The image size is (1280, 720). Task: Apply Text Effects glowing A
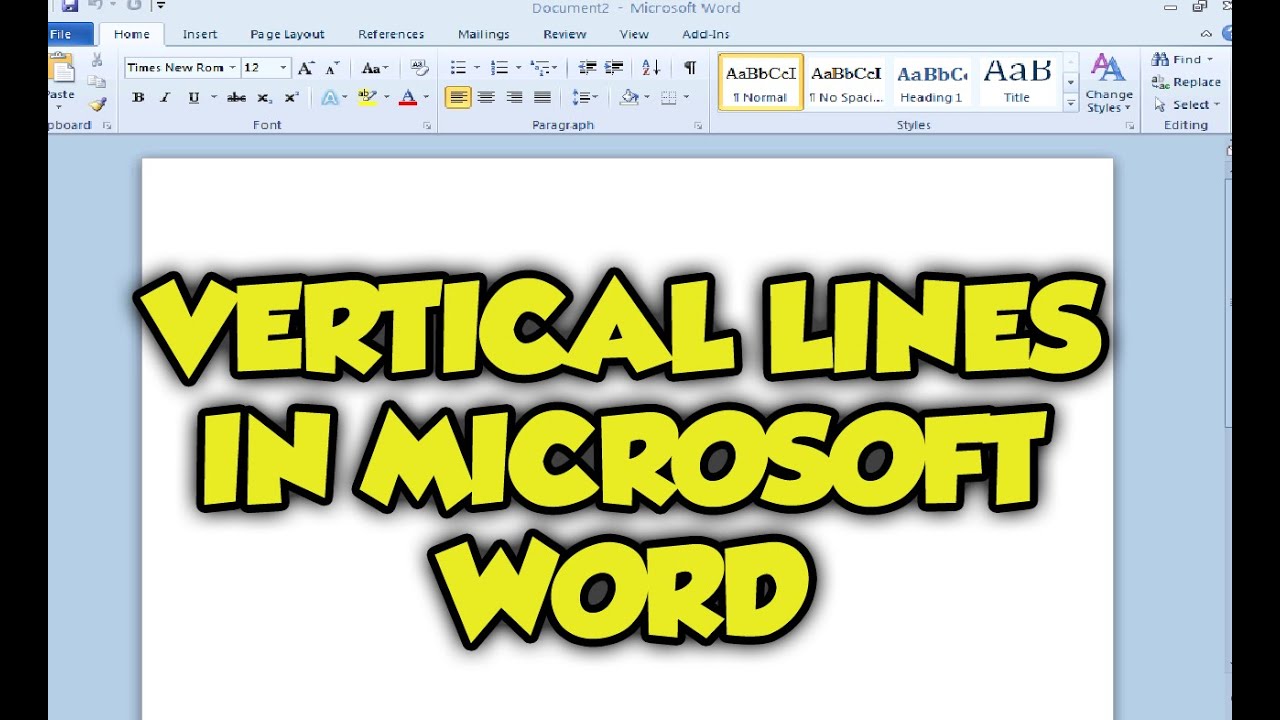click(329, 97)
